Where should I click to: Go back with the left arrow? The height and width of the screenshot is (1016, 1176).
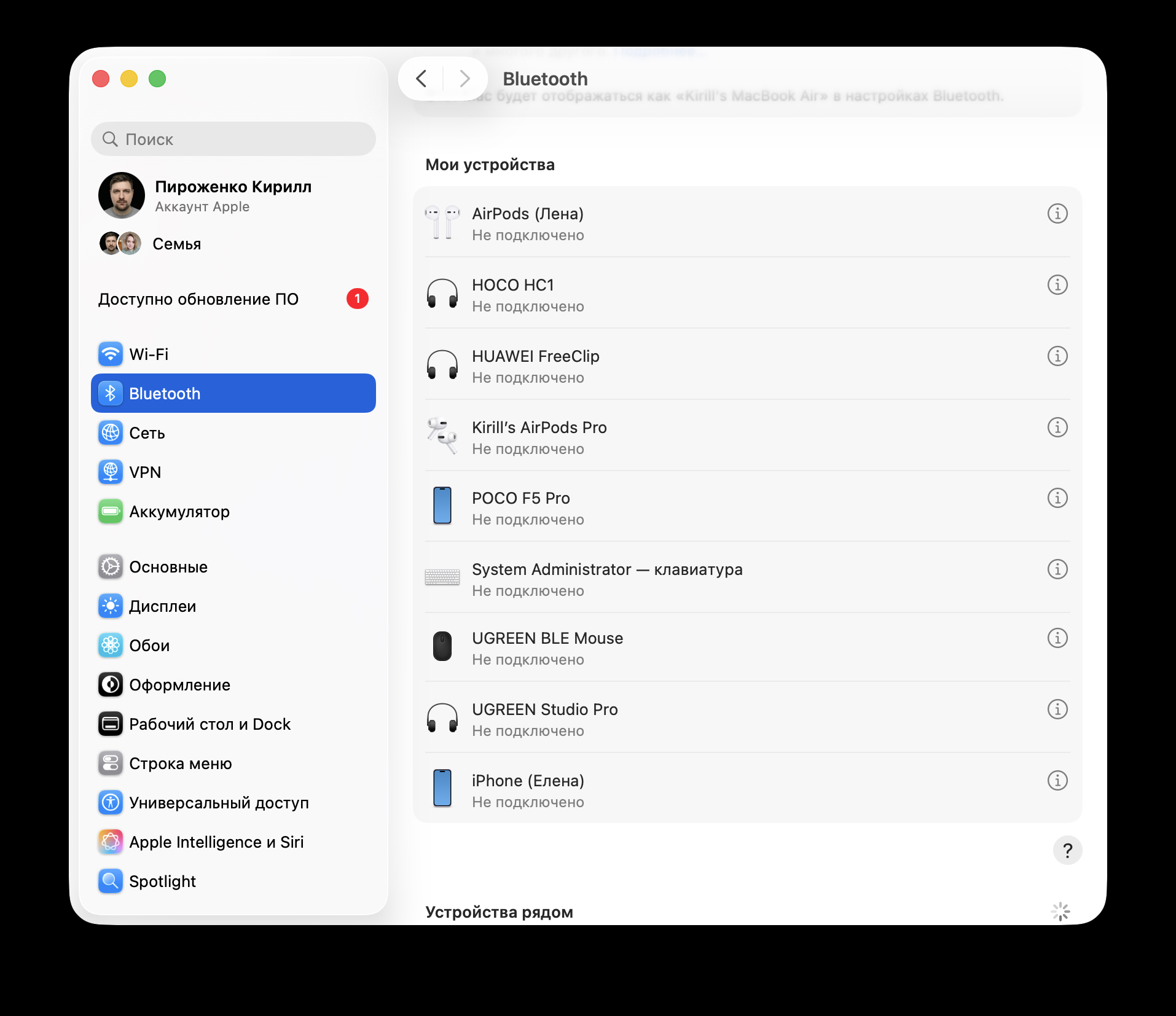coord(421,79)
